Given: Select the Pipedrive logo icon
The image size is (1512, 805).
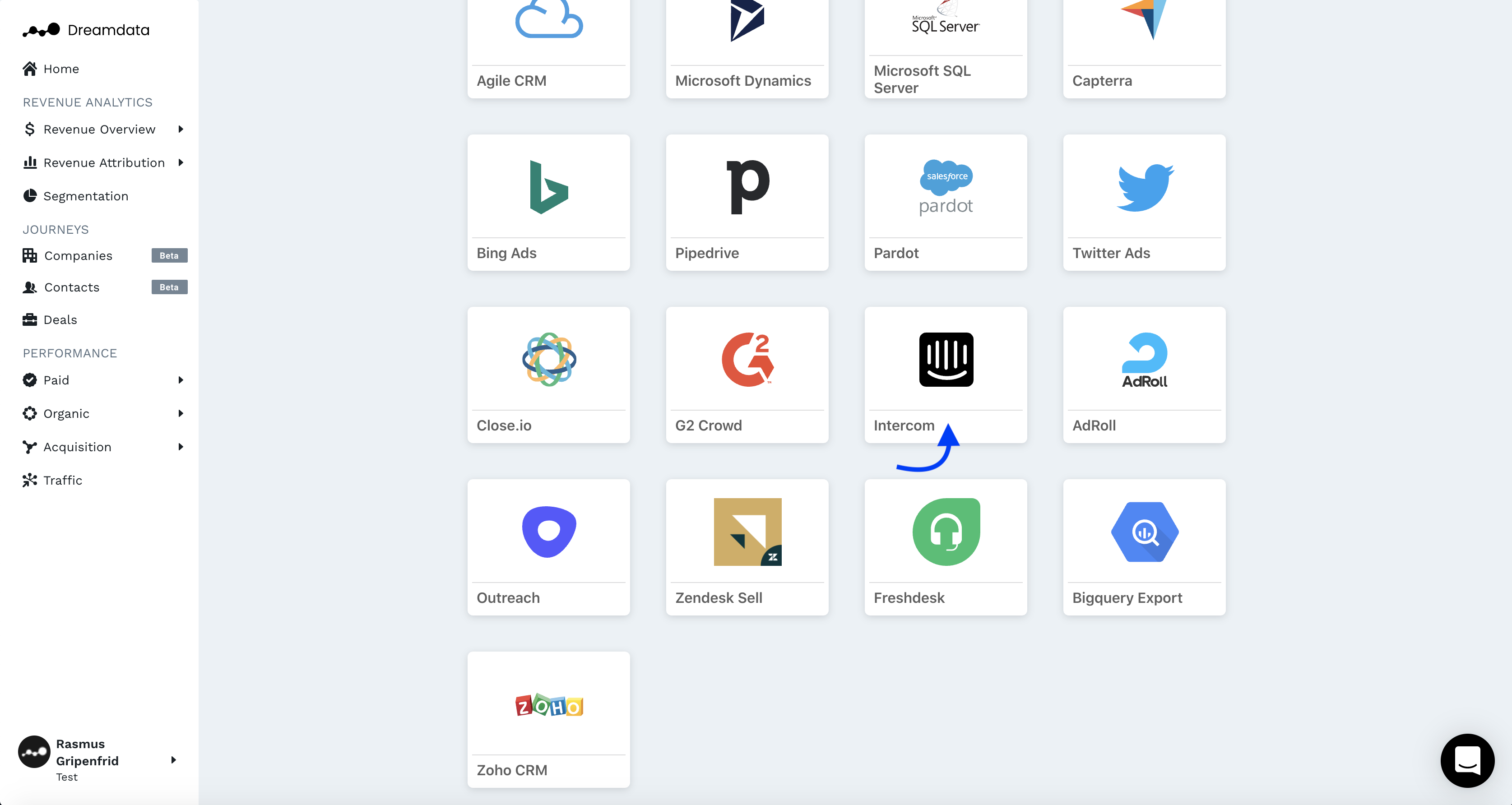Looking at the screenshot, I should (x=747, y=187).
